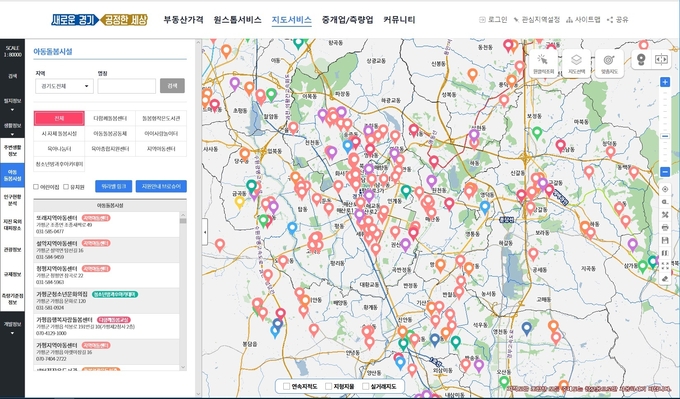Click the 지원안내 브로슈어 blue button
Viewport: 680px width, 399px height.
tap(161, 186)
